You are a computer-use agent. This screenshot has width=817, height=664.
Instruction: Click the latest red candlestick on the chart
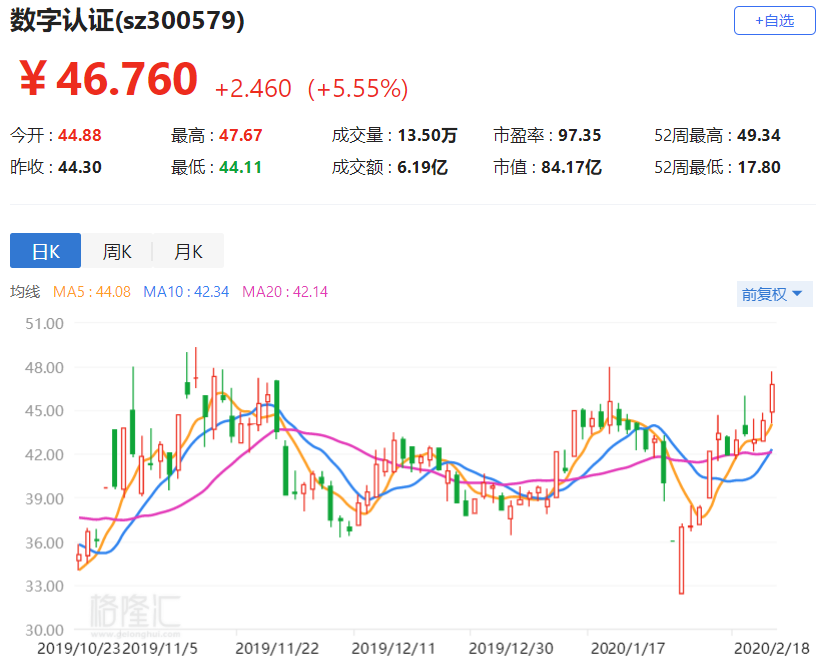(x=772, y=398)
